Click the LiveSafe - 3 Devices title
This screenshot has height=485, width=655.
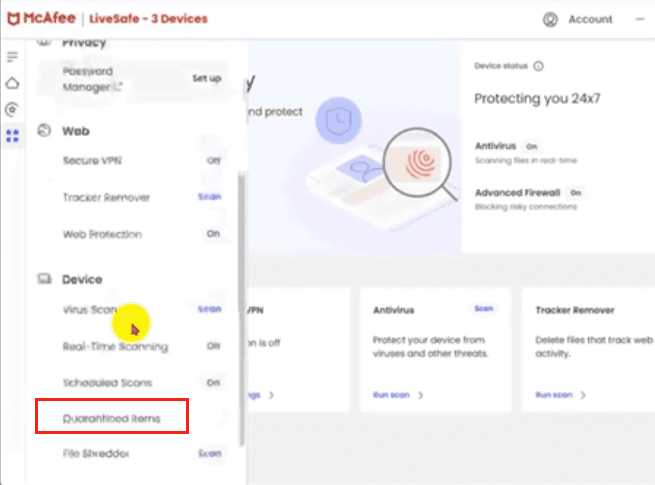point(148,19)
